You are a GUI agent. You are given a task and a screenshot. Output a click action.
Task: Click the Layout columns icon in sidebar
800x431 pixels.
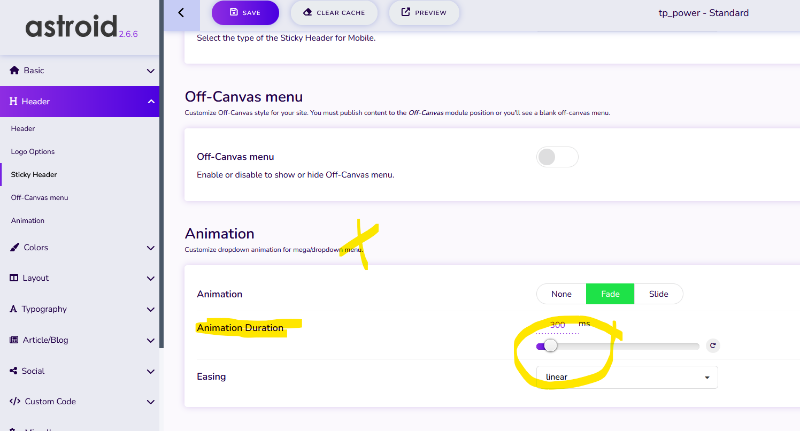pyautogui.click(x=14, y=278)
